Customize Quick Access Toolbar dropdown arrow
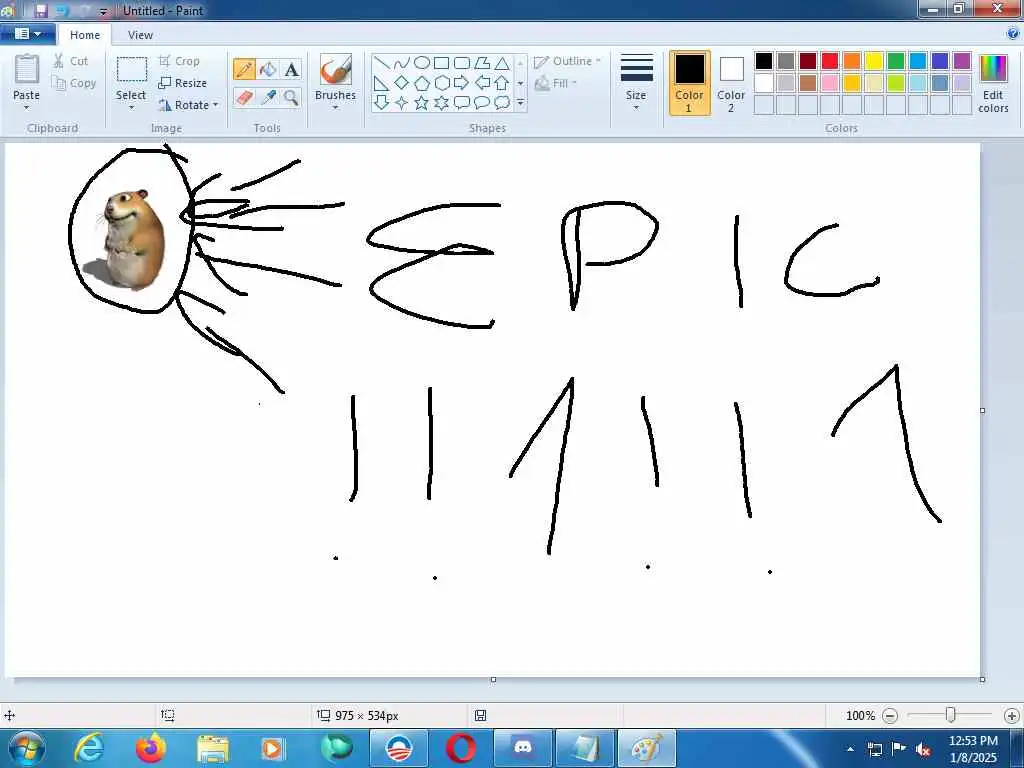 [103, 11]
